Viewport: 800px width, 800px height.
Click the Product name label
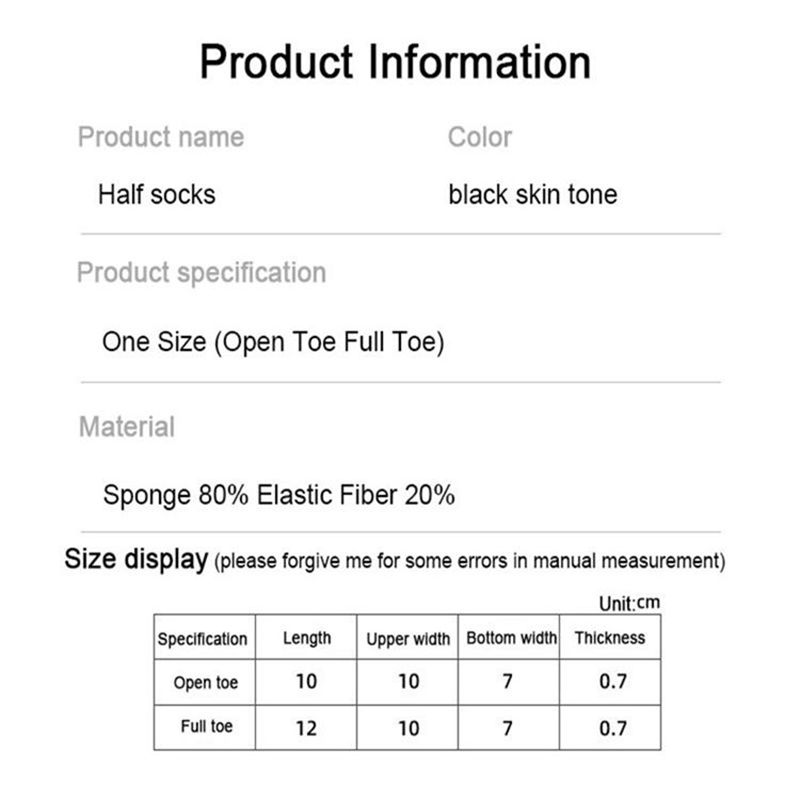tap(160, 137)
